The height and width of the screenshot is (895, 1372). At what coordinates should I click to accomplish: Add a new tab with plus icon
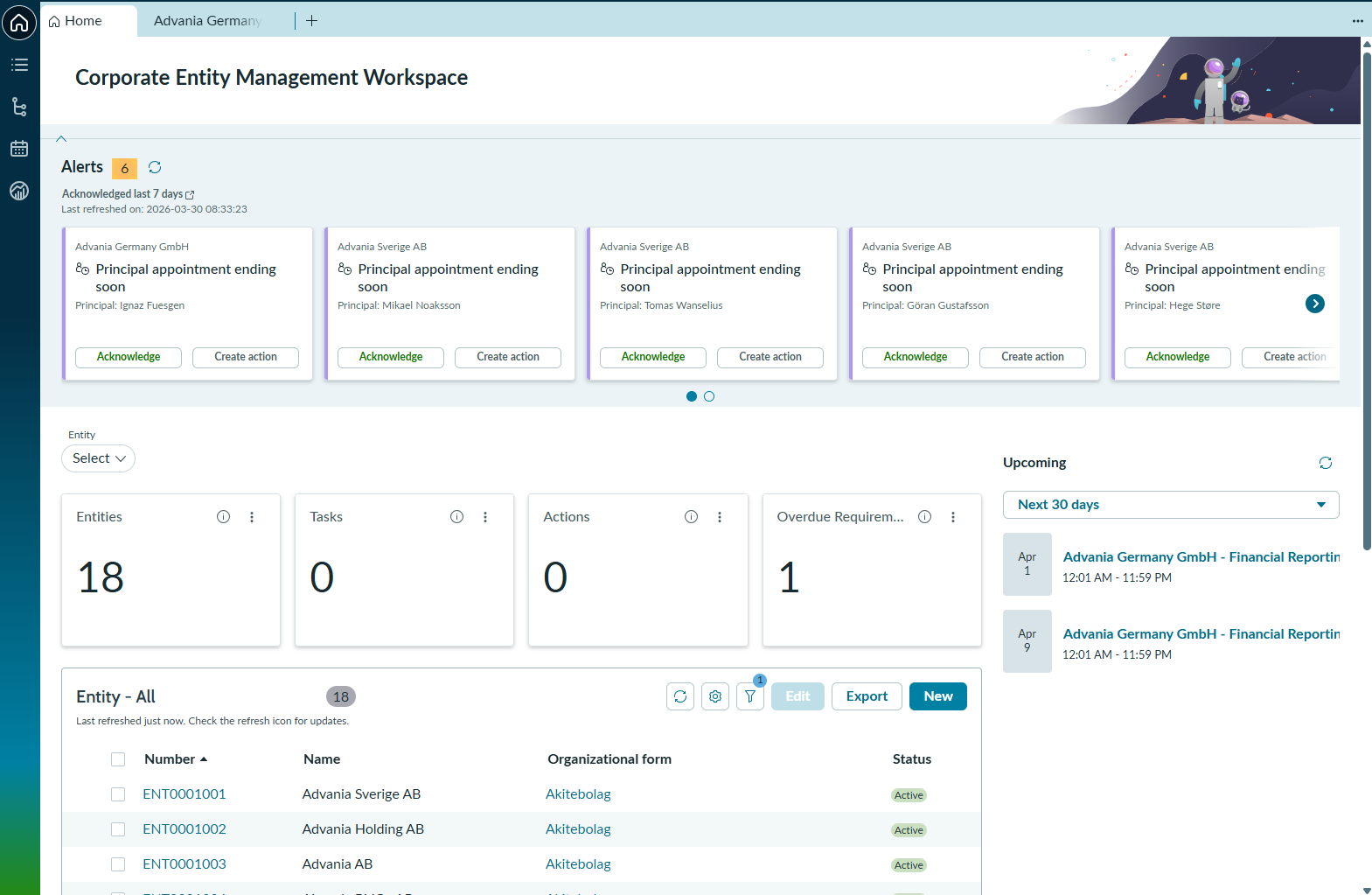312,20
